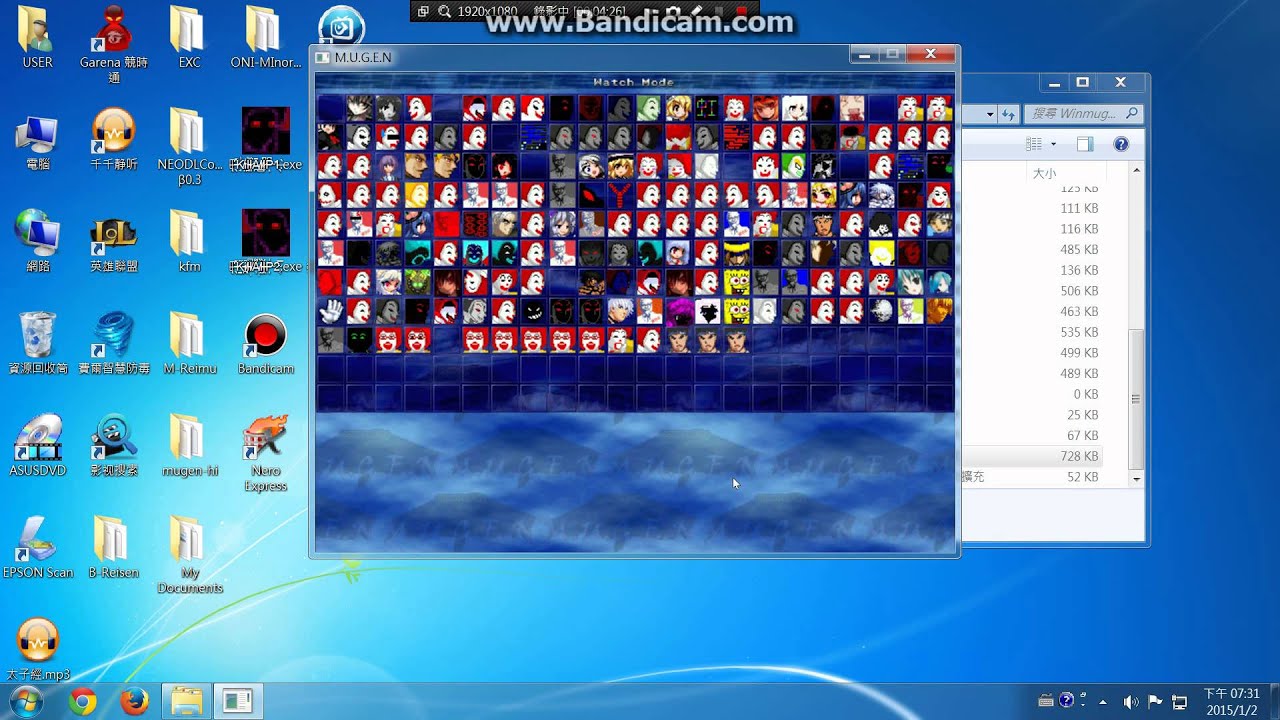Click the volume speaker tray icon
This screenshot has height=720, width=1280.
pyautogui.click(x=1131, y=702)
